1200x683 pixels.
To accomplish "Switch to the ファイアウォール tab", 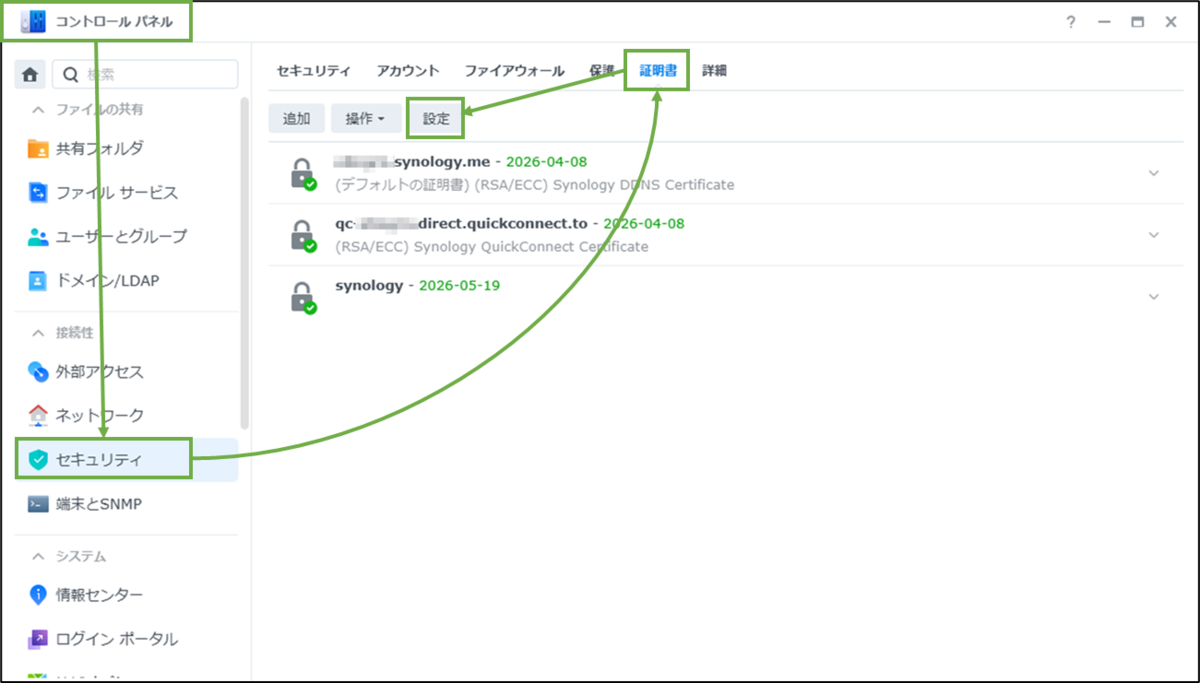I will pos(514,71).
